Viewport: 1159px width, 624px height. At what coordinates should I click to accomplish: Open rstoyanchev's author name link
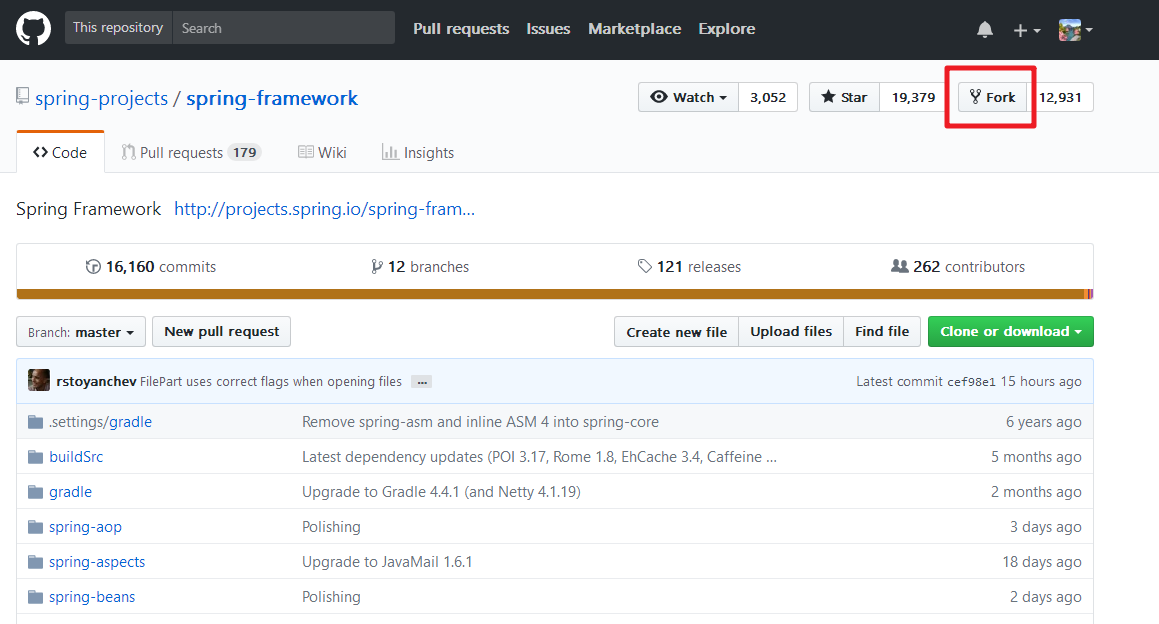[x=96, y=381]
